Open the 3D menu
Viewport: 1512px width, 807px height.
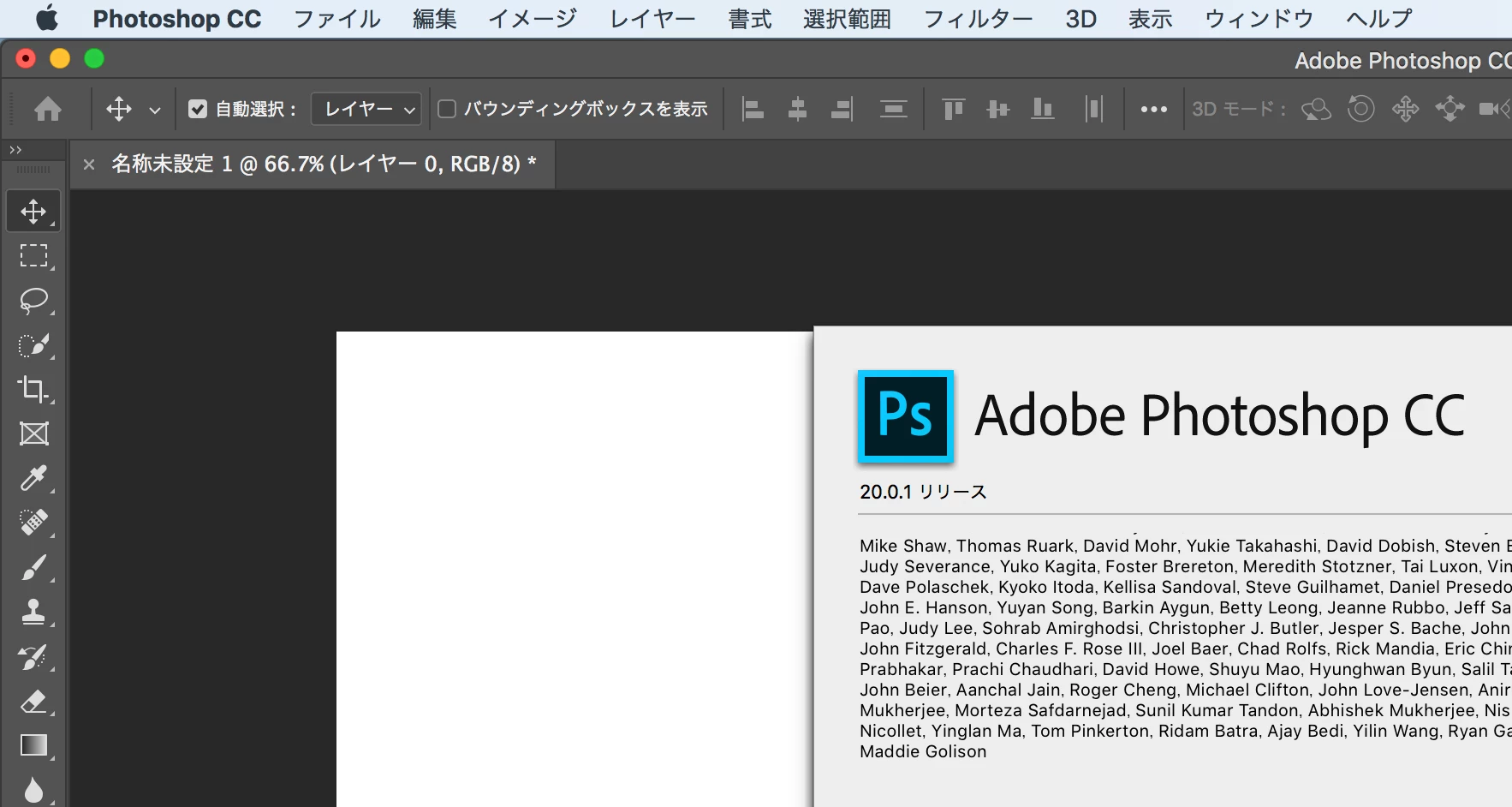click(x=1080, y=19)
